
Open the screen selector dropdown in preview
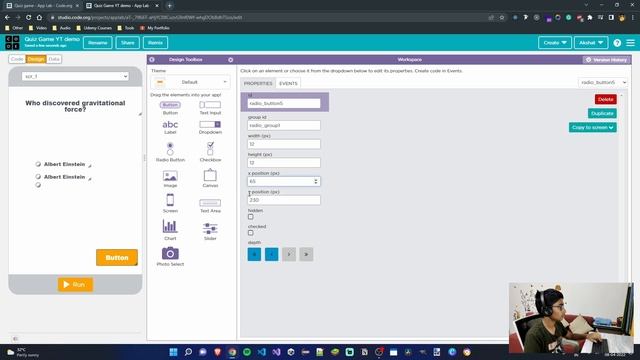pyautogui.click(x=75, y=76)
